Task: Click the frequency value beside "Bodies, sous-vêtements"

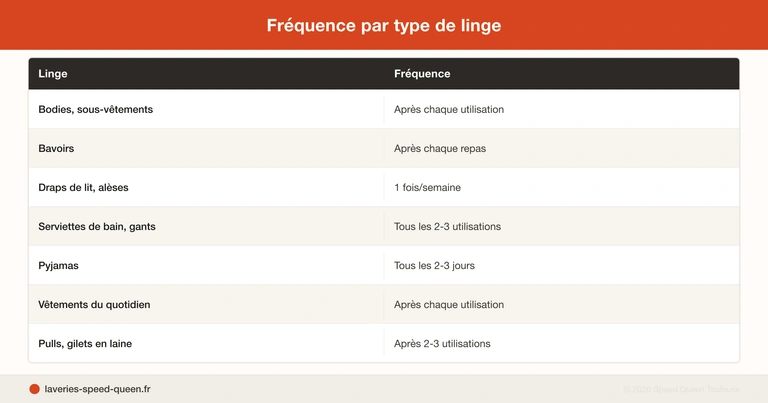Action: 449,109
